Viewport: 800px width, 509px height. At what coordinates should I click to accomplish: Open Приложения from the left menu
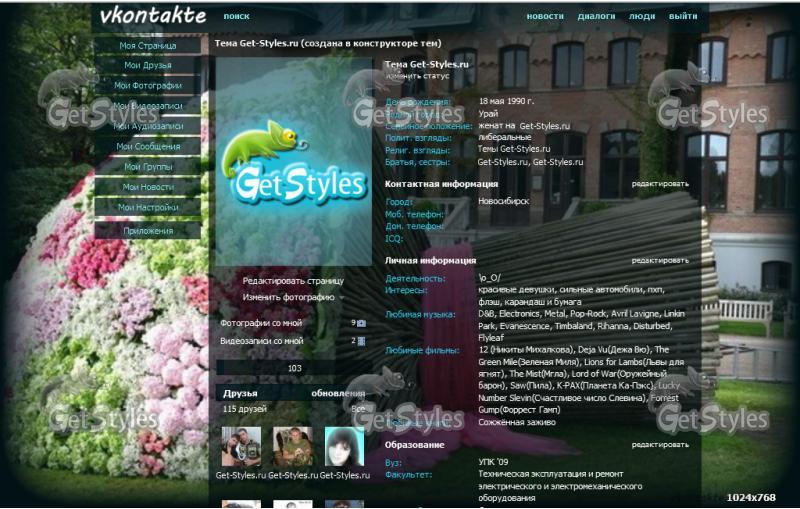(x=147, y=231)
